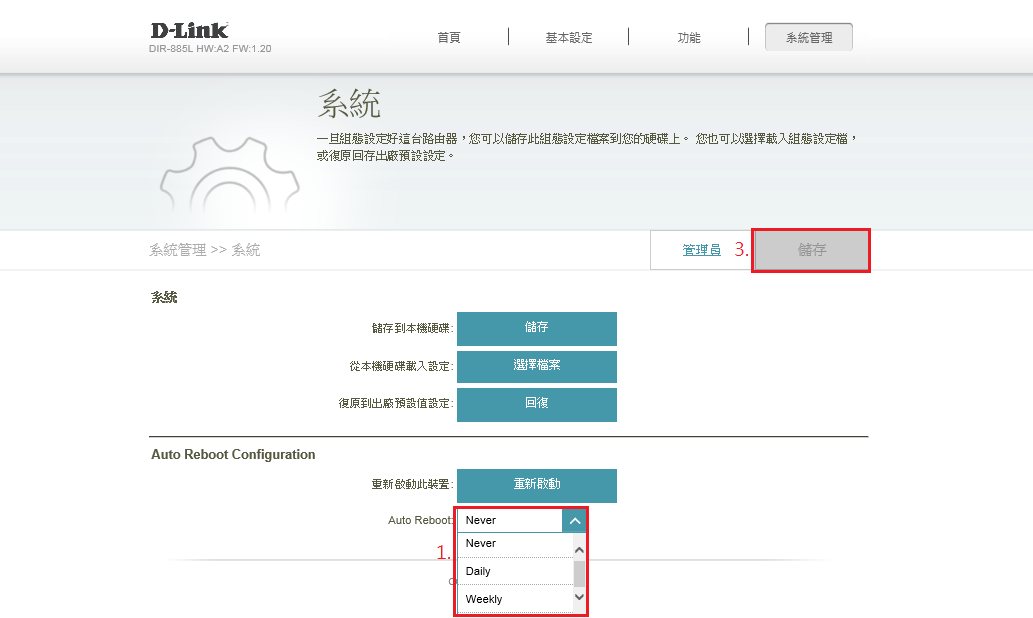Click the 重新啟動 button

[536, 485]
